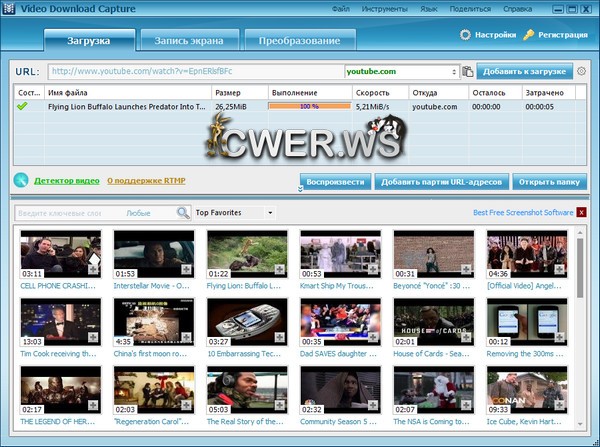Click green checkmark status of downloaded file
Image resolution: width=600 pixels, height=447 pixels.
22,106
